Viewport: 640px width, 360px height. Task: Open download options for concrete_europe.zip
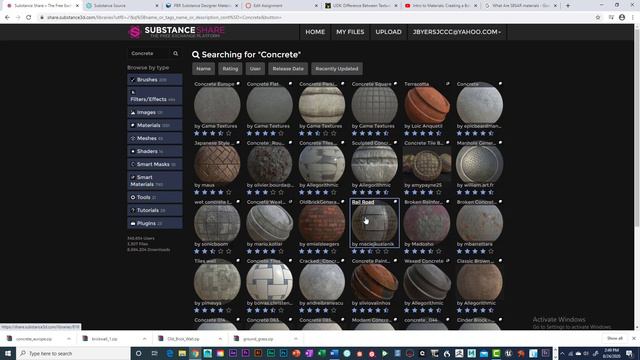pyautogui.click(x=69, y=339)
